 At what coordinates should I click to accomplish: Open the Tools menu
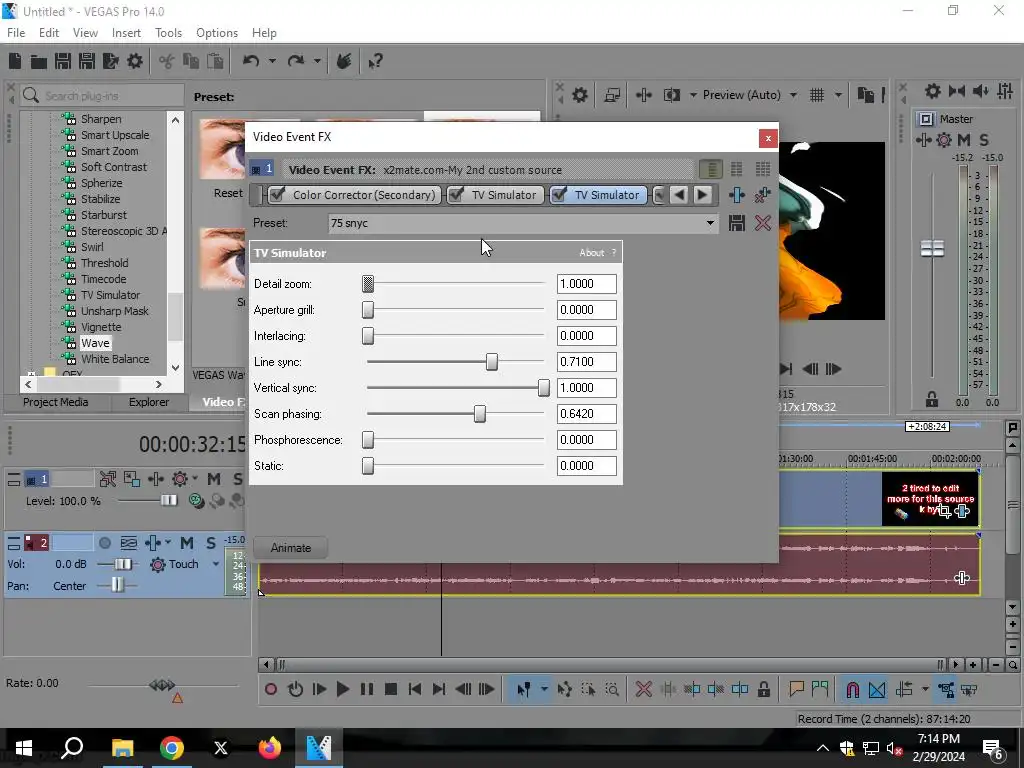tap(168, 33)
